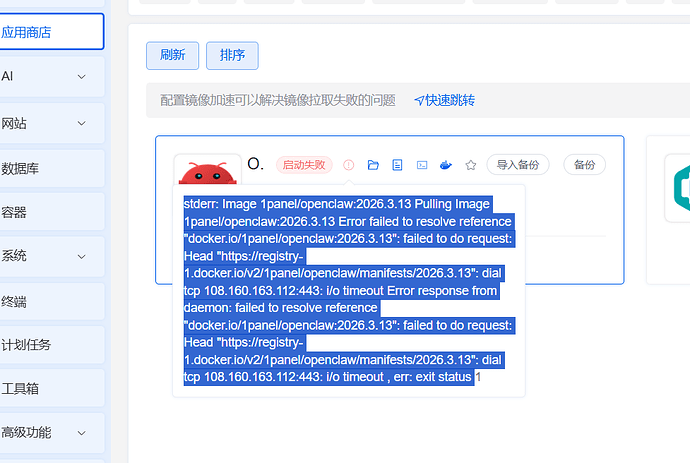Open 应用商店 in the sidebar
Viewport: 690px width, 463px height.
[x=50, y=32]
